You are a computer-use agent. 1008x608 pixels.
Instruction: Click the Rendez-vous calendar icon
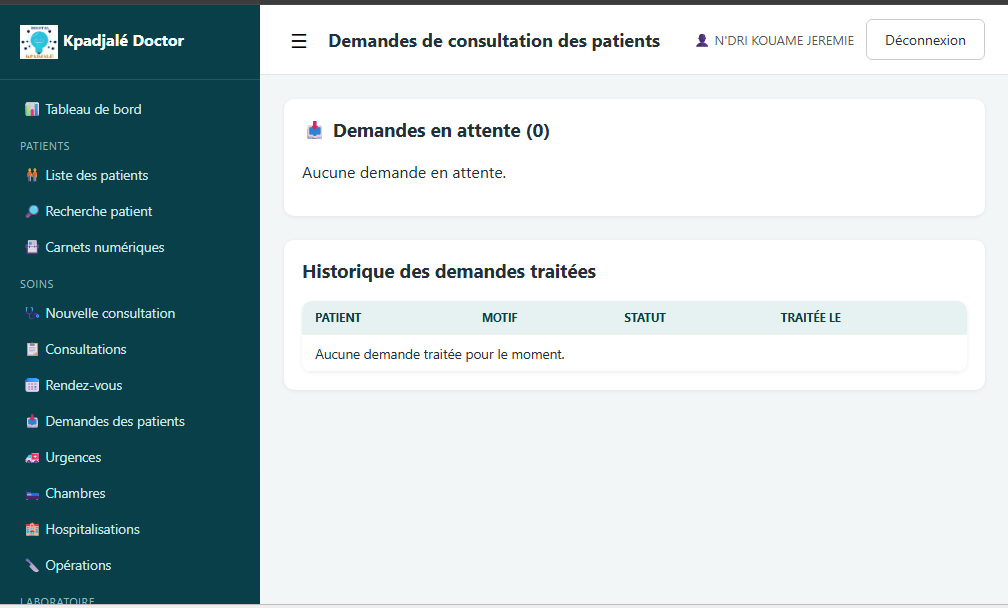(x=32, y=385)
